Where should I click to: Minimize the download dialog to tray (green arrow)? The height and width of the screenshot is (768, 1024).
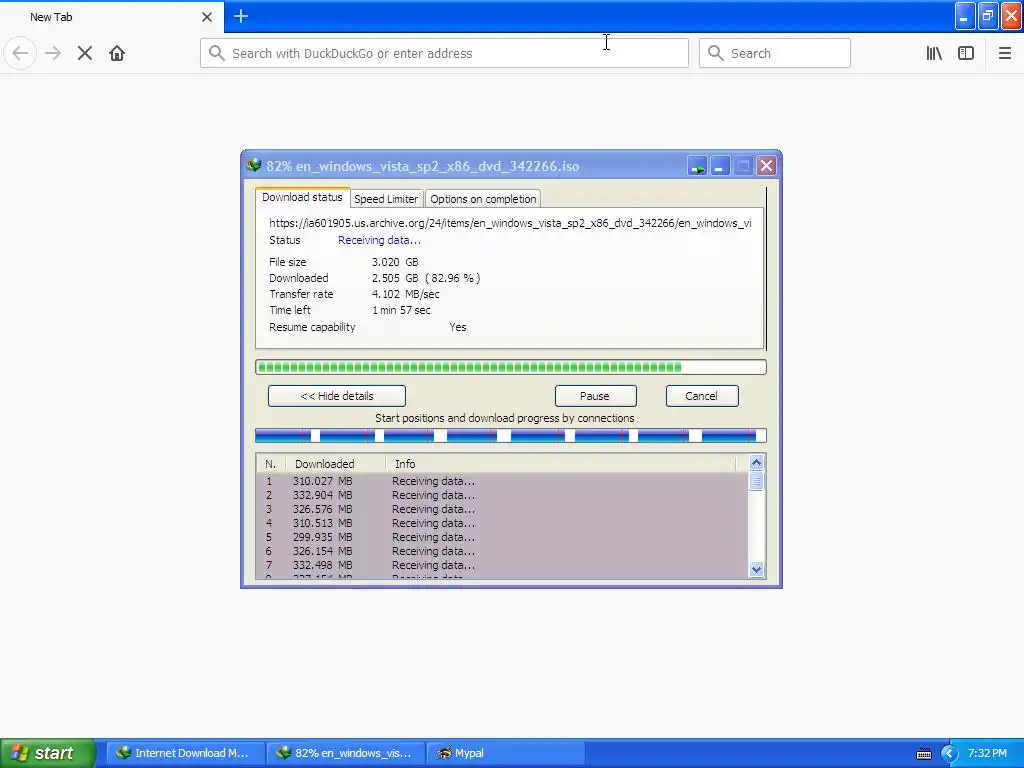click(697, 166)
